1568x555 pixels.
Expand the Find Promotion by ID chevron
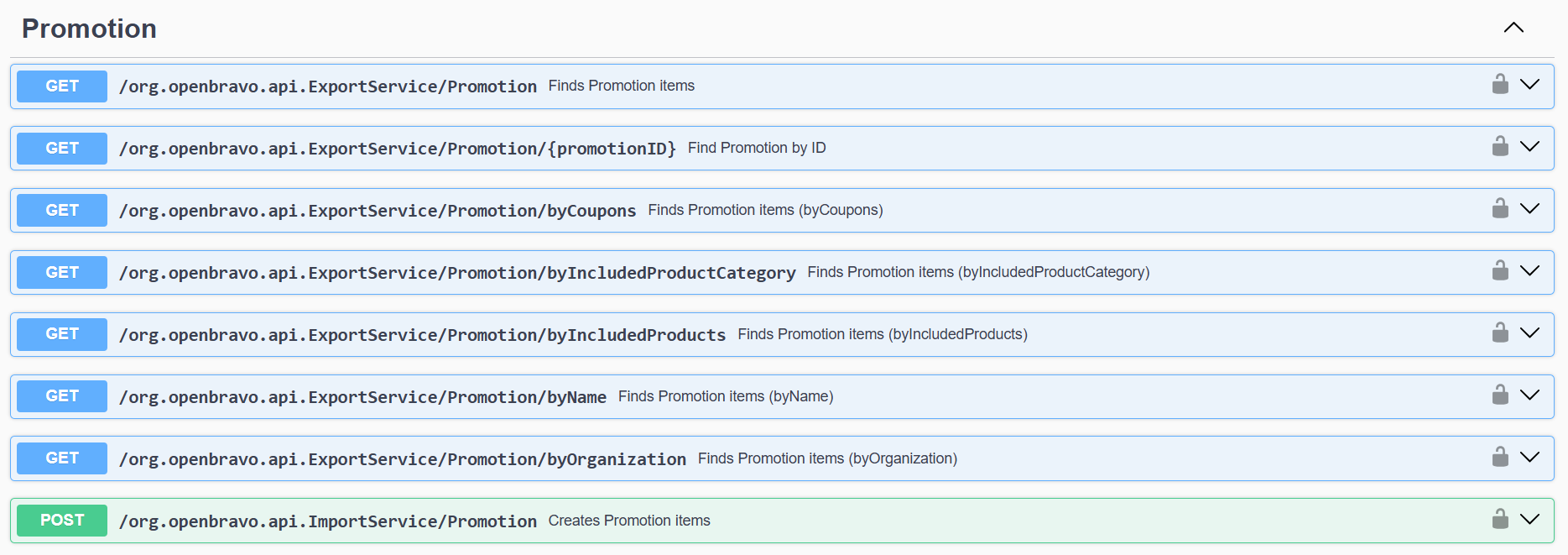[x=1530, y=147]
